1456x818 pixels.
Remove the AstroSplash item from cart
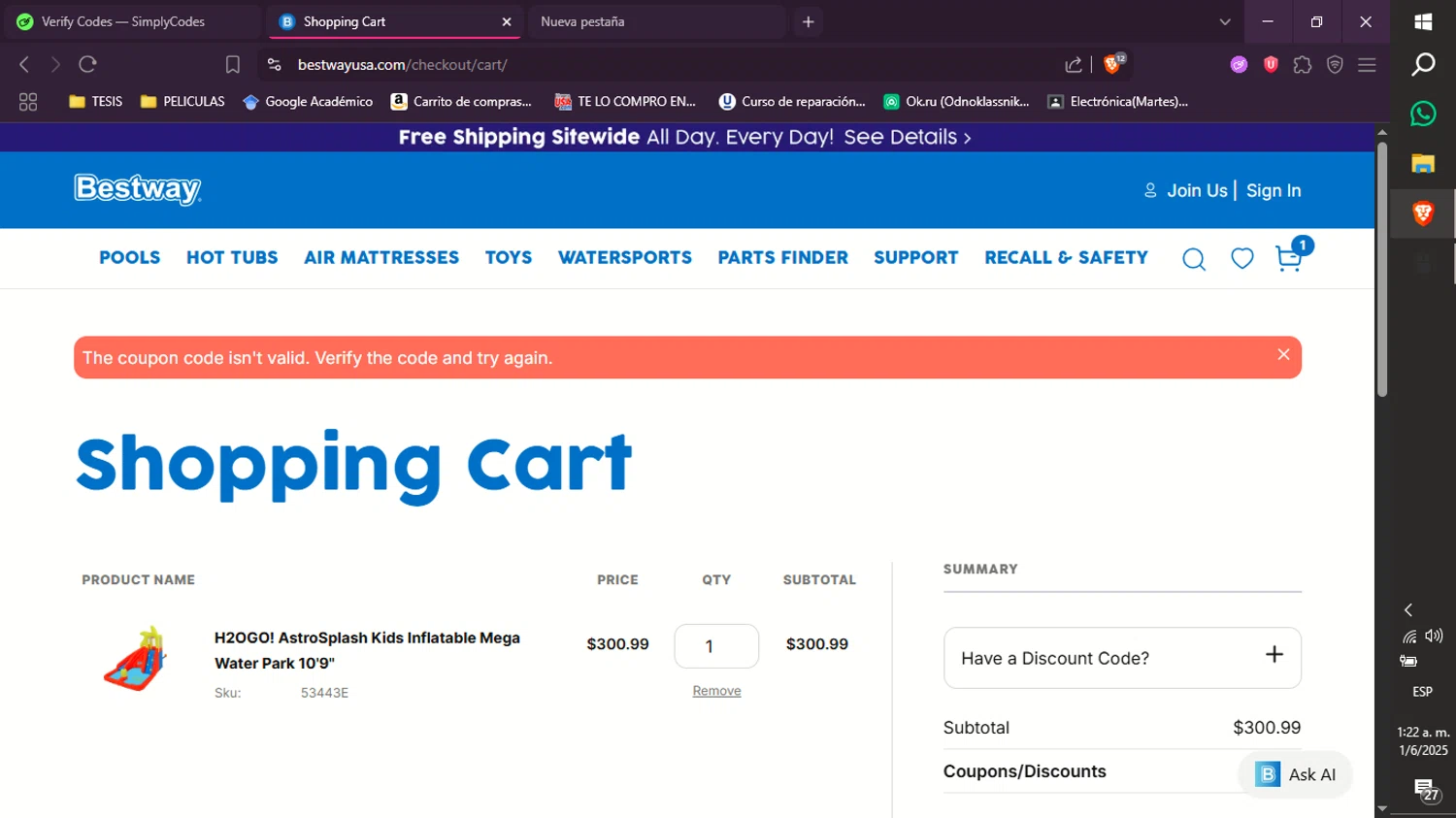coord(716,691)
